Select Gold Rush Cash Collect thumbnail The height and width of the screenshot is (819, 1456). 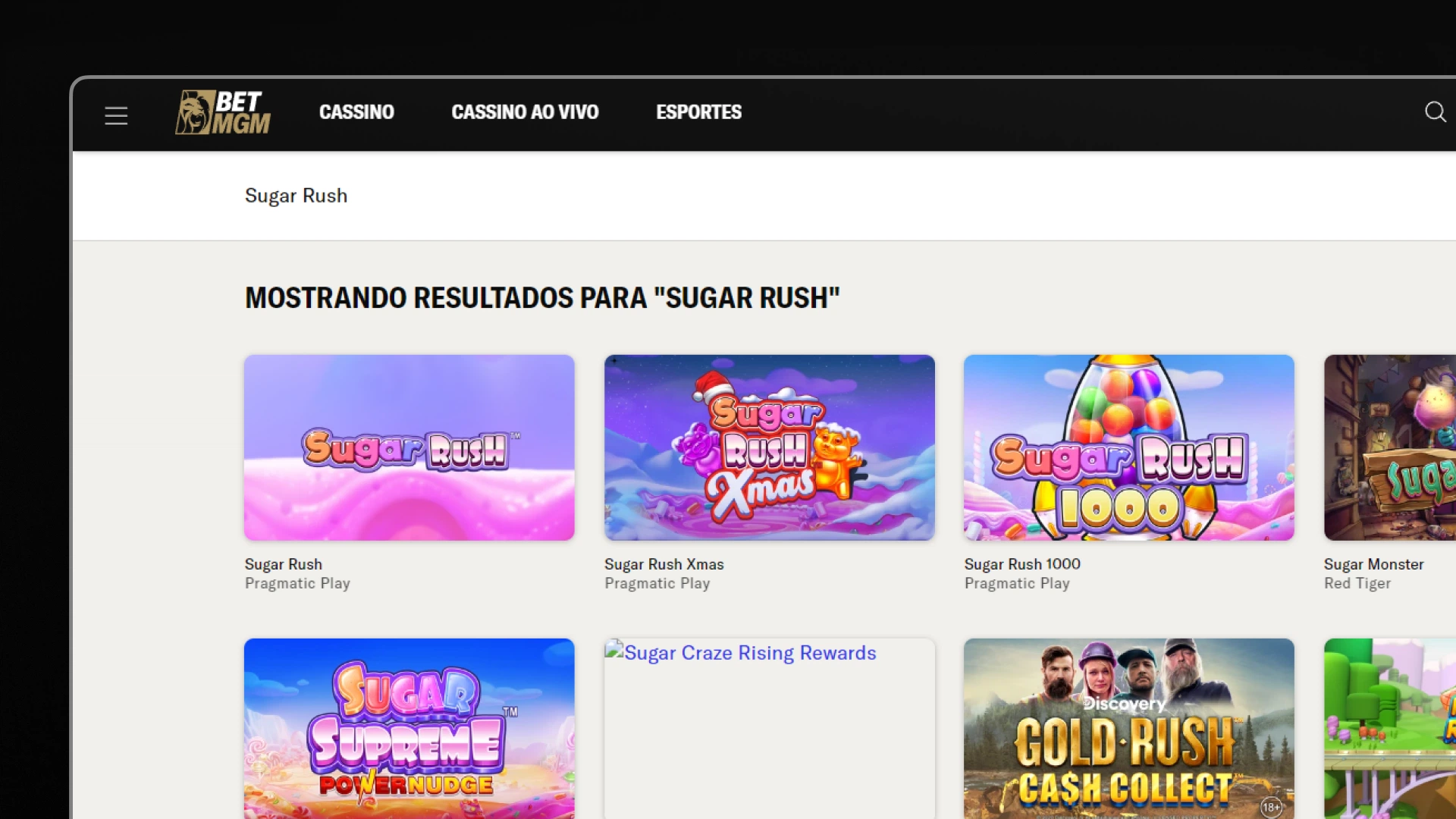click(1128, 729)
